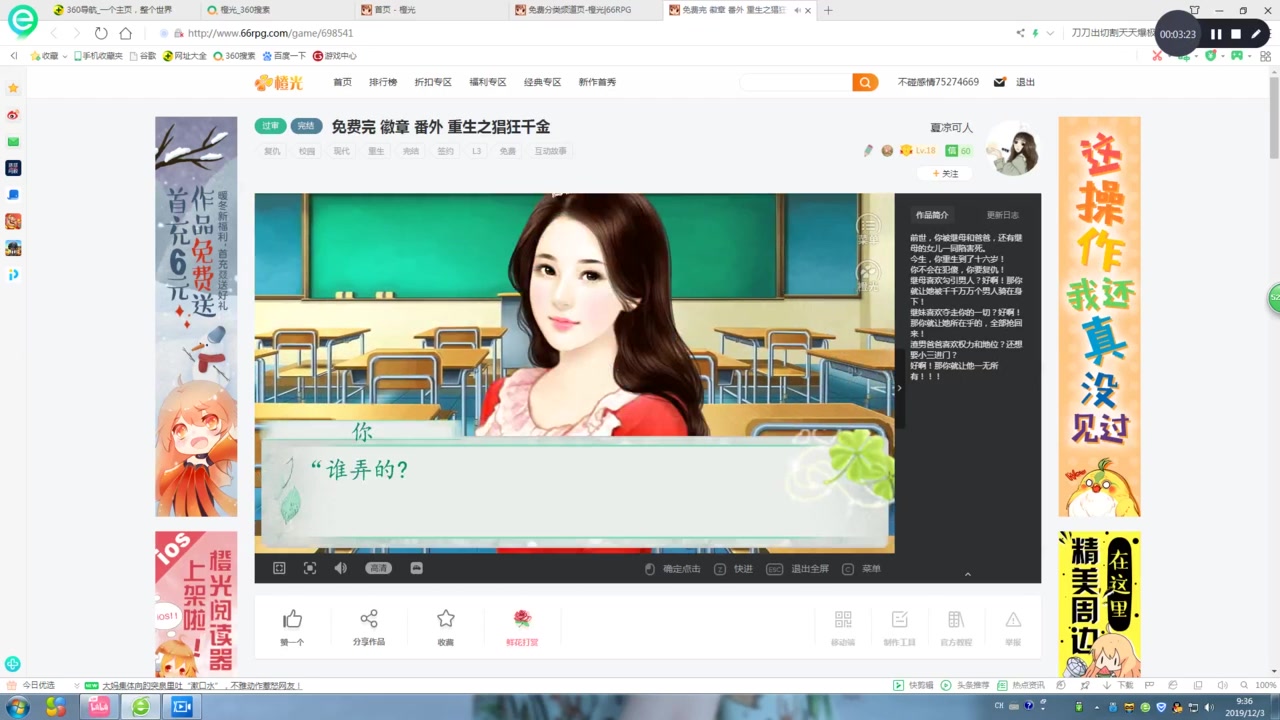Open the 移动端 QR code icon
Screen dimensions: 1280x720
click(x=843, y=620)
